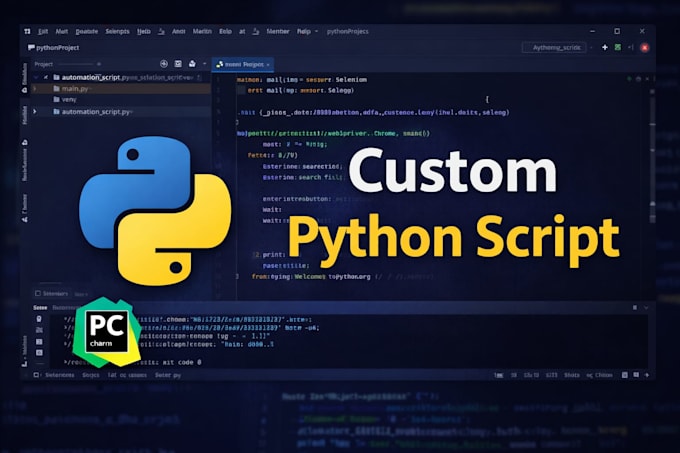This screenshot has height=453, width=680.
Task: Click the white plus icon in top toolbar
Action: (x=605, y=47)
